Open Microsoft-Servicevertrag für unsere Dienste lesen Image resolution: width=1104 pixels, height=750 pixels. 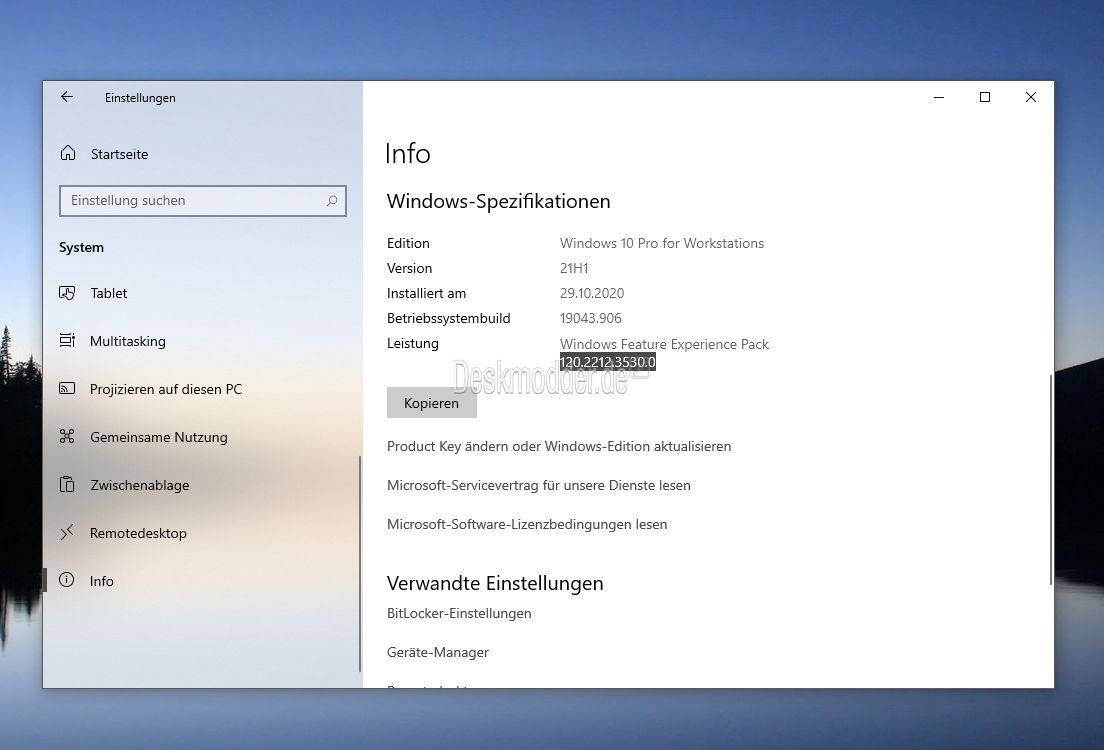[x=539, y=485]
